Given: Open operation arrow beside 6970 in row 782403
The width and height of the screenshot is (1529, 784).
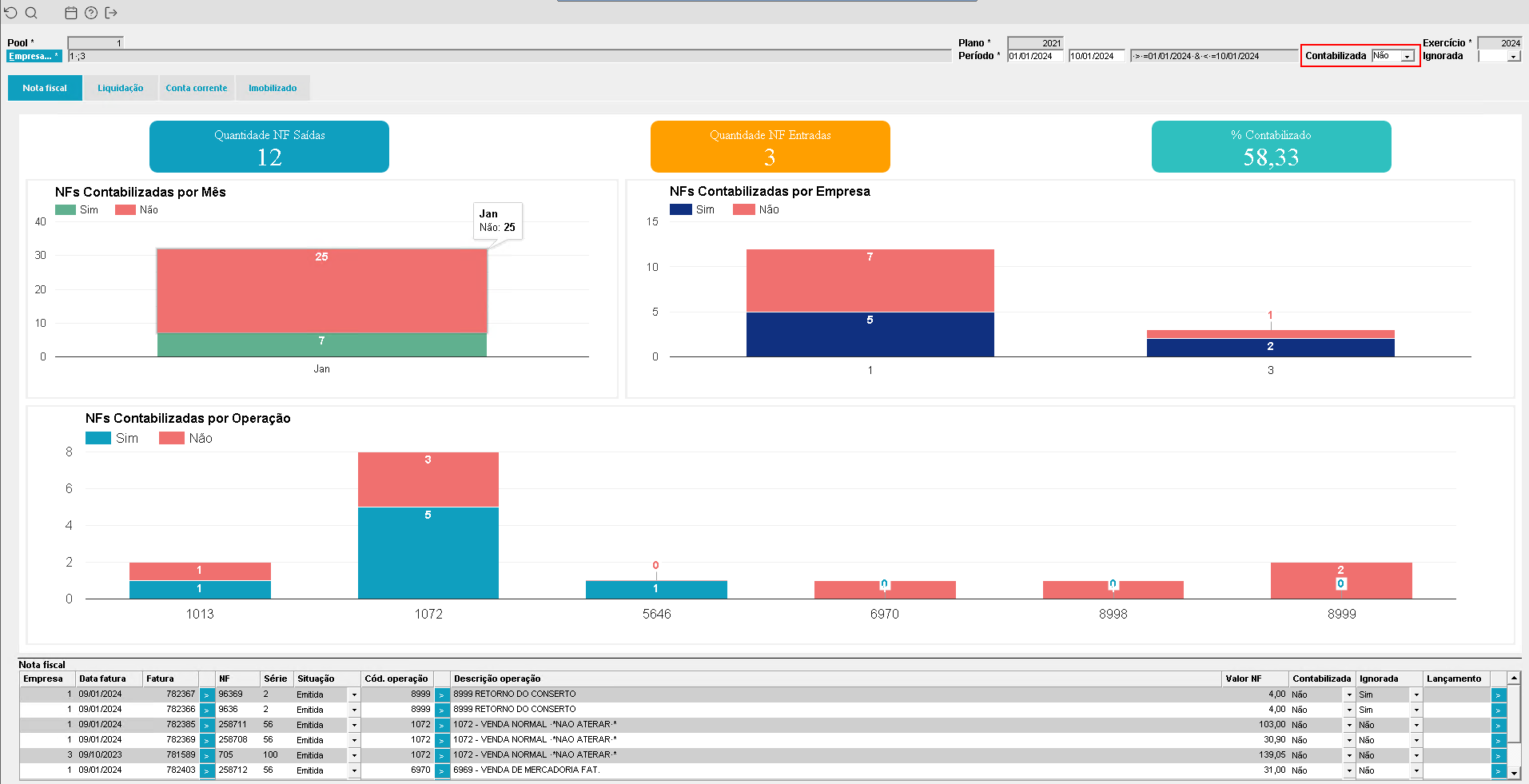Looking at the screenshot, I should [x=442, y=770].
